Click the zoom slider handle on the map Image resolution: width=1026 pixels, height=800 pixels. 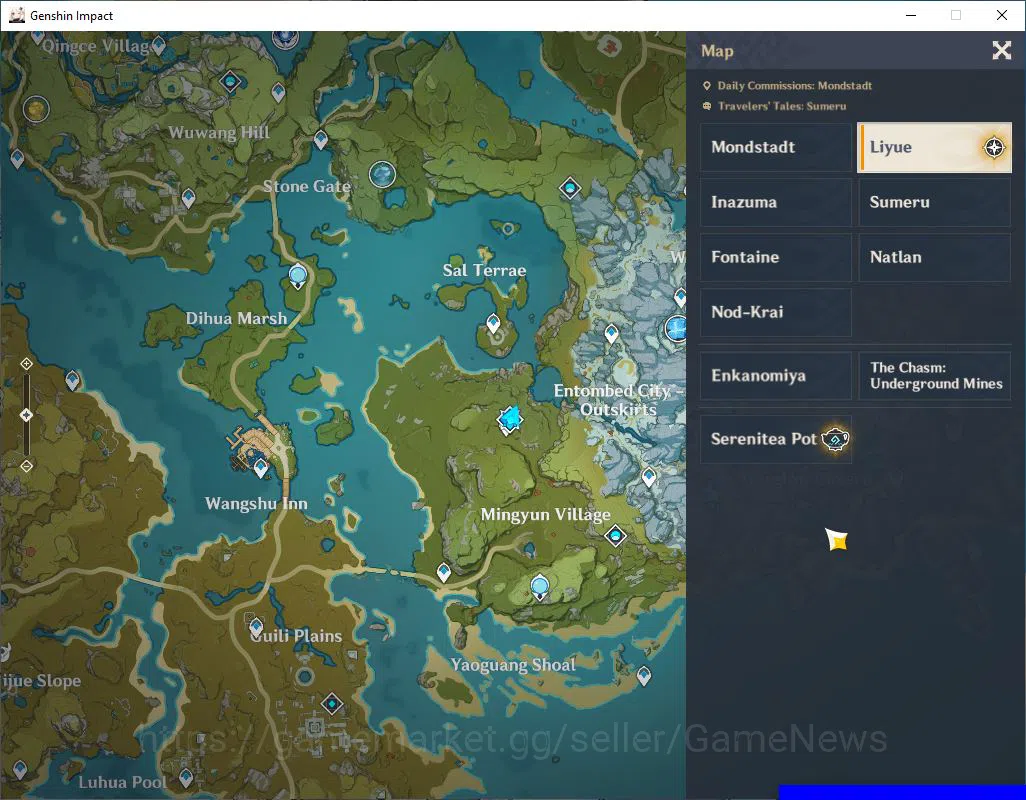(x=26, y=415)
